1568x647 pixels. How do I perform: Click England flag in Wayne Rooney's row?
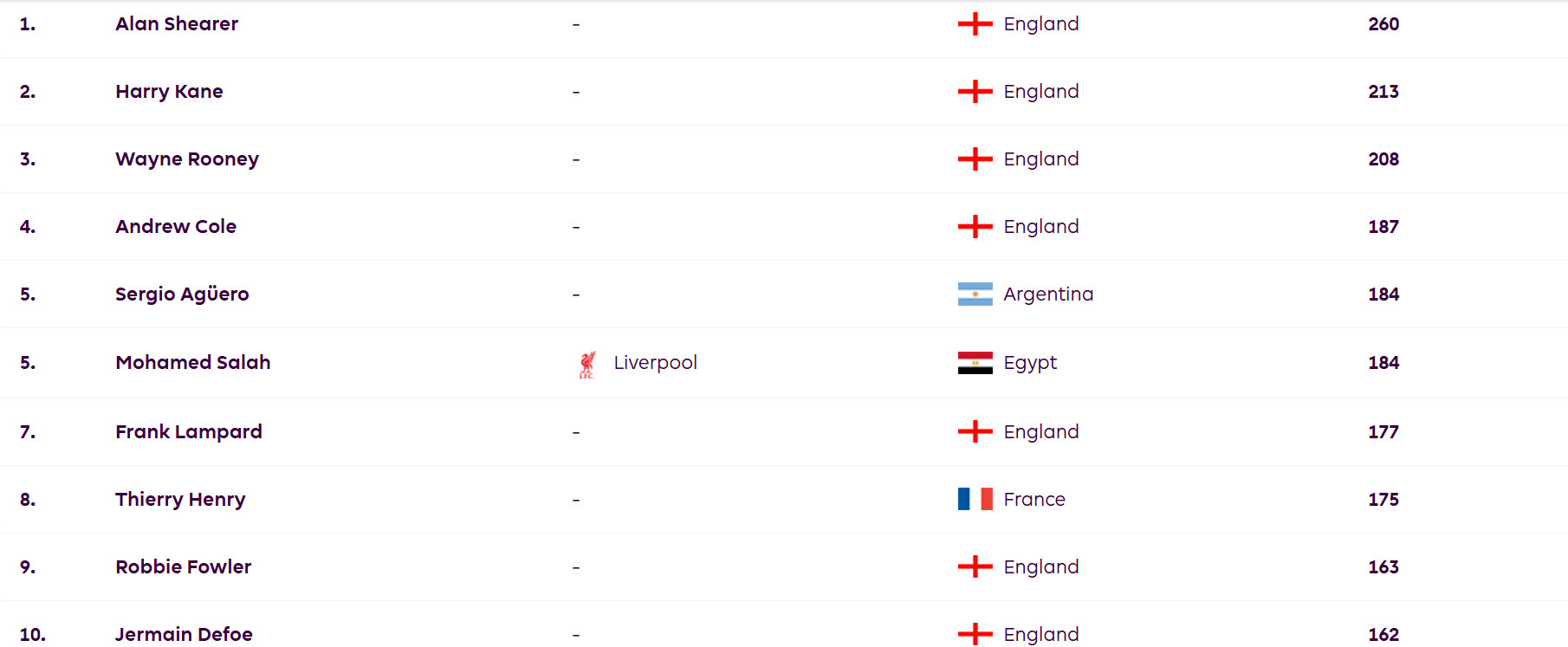tap(975, 159)
